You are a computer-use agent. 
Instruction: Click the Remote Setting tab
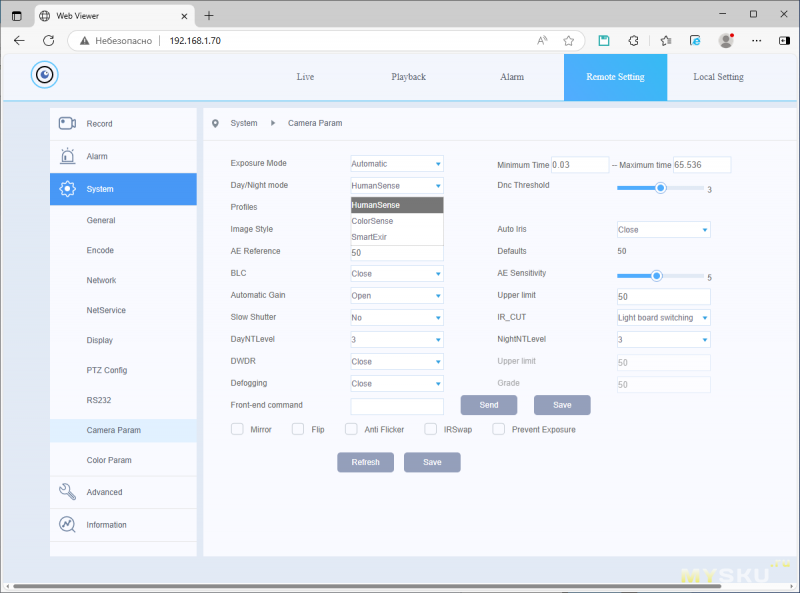(615, 77)
